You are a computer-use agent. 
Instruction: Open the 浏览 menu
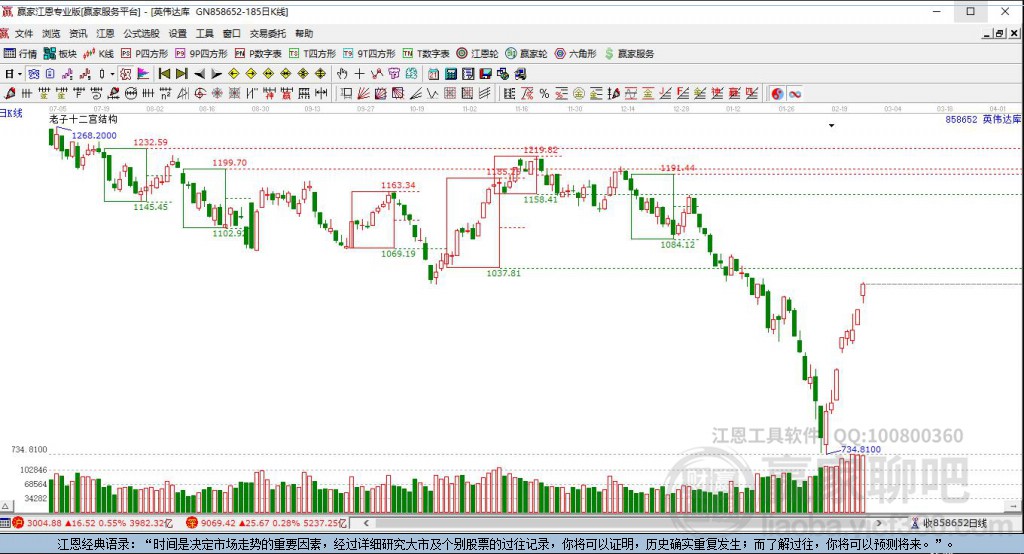coord(51,33)
